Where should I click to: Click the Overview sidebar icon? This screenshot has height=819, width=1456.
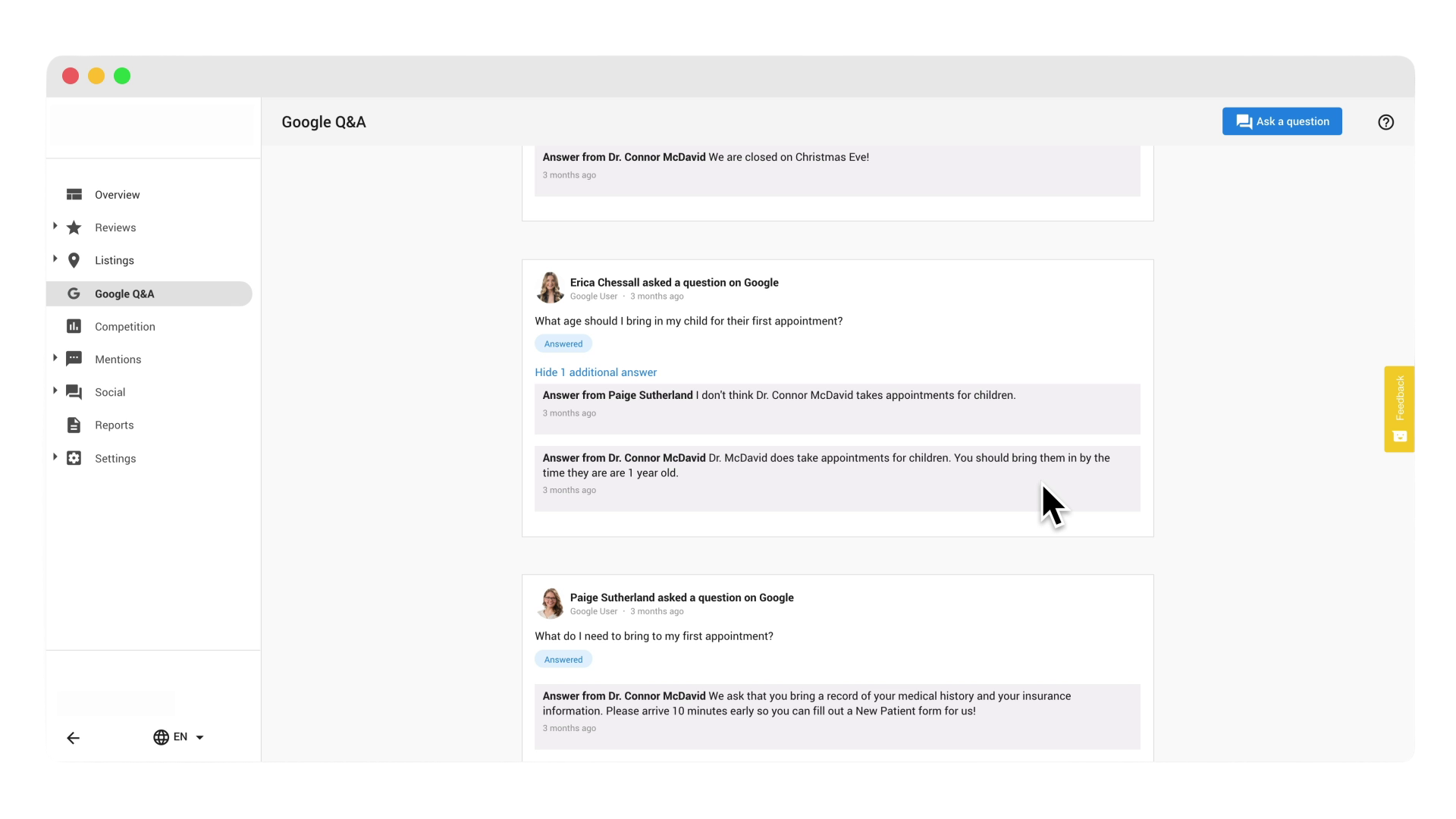[x=74, y=194]
